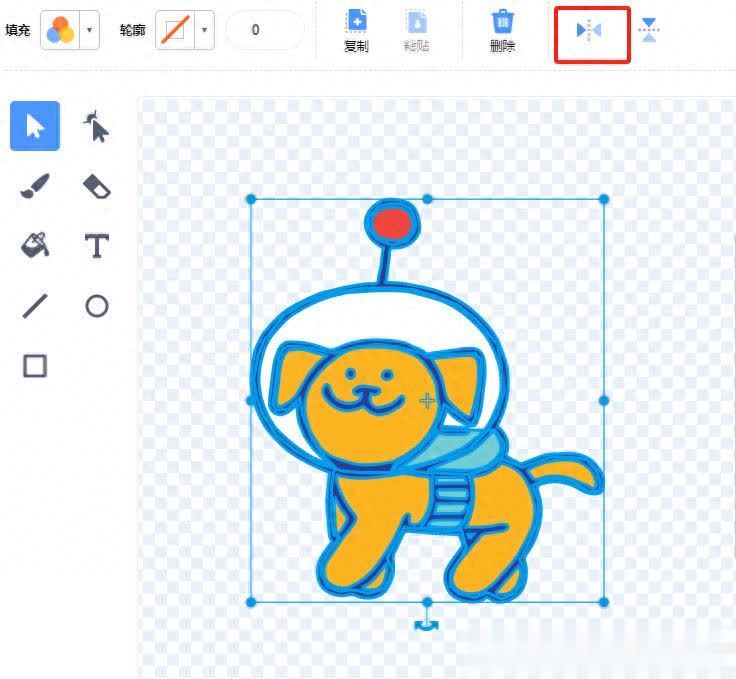
Task: Pick the Brush tool
Action: (x=35, y=186)
